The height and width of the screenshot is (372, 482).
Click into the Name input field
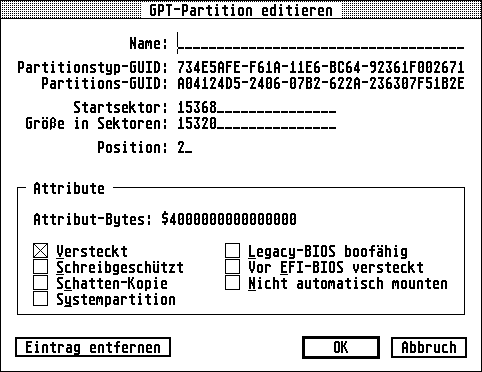point(321,43)
